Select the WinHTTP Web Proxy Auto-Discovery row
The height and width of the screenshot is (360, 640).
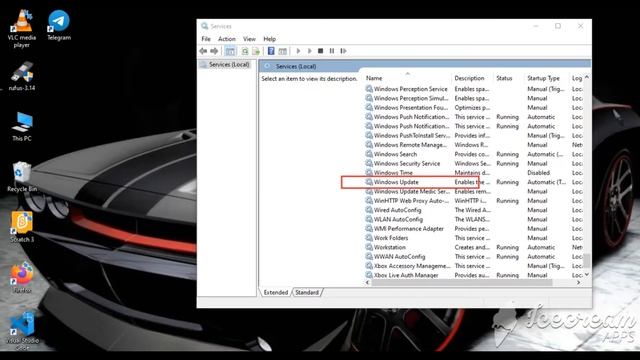[473, 201]
